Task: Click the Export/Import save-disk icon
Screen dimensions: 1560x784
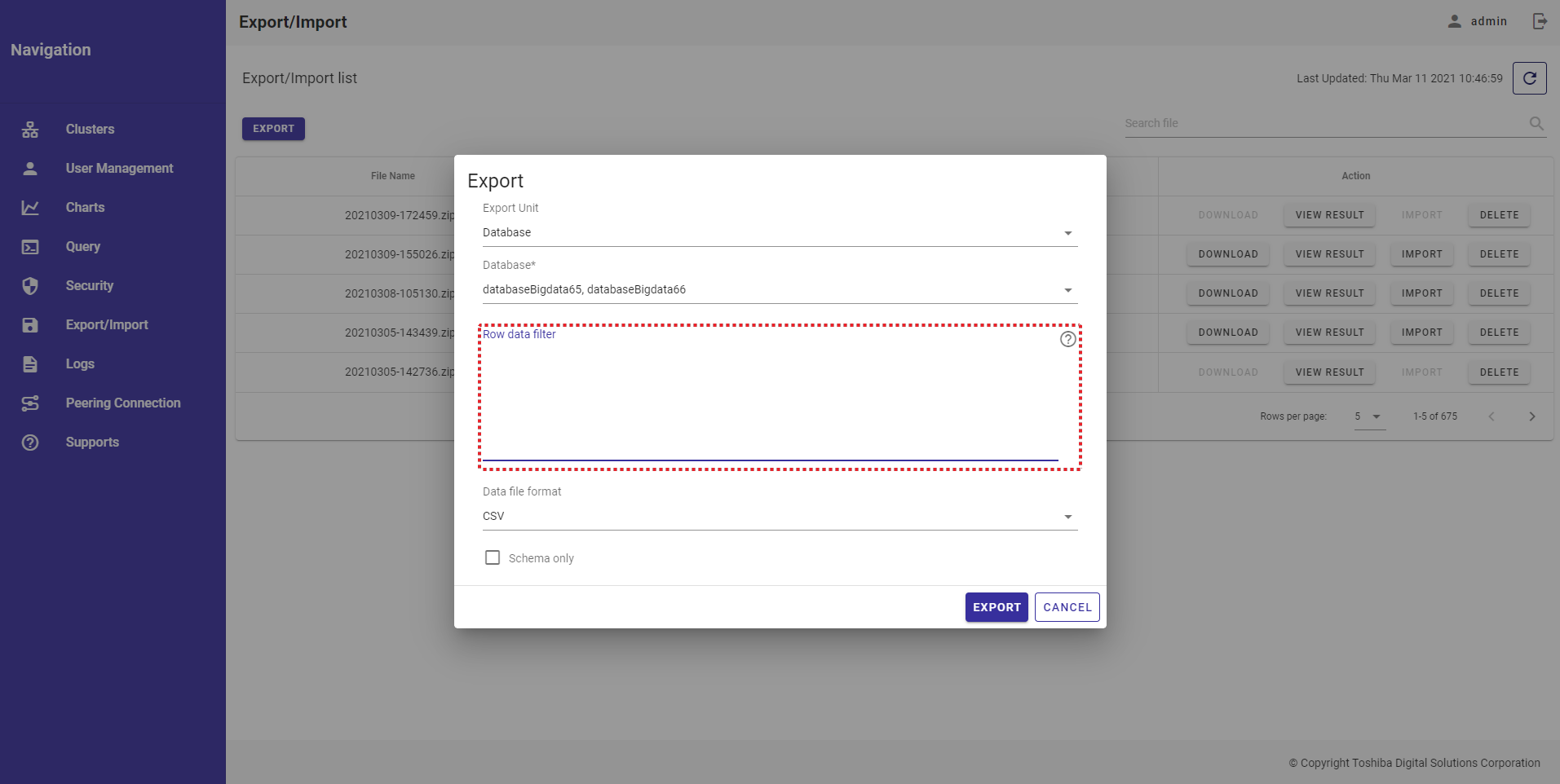Action: [x=30, y=325]
